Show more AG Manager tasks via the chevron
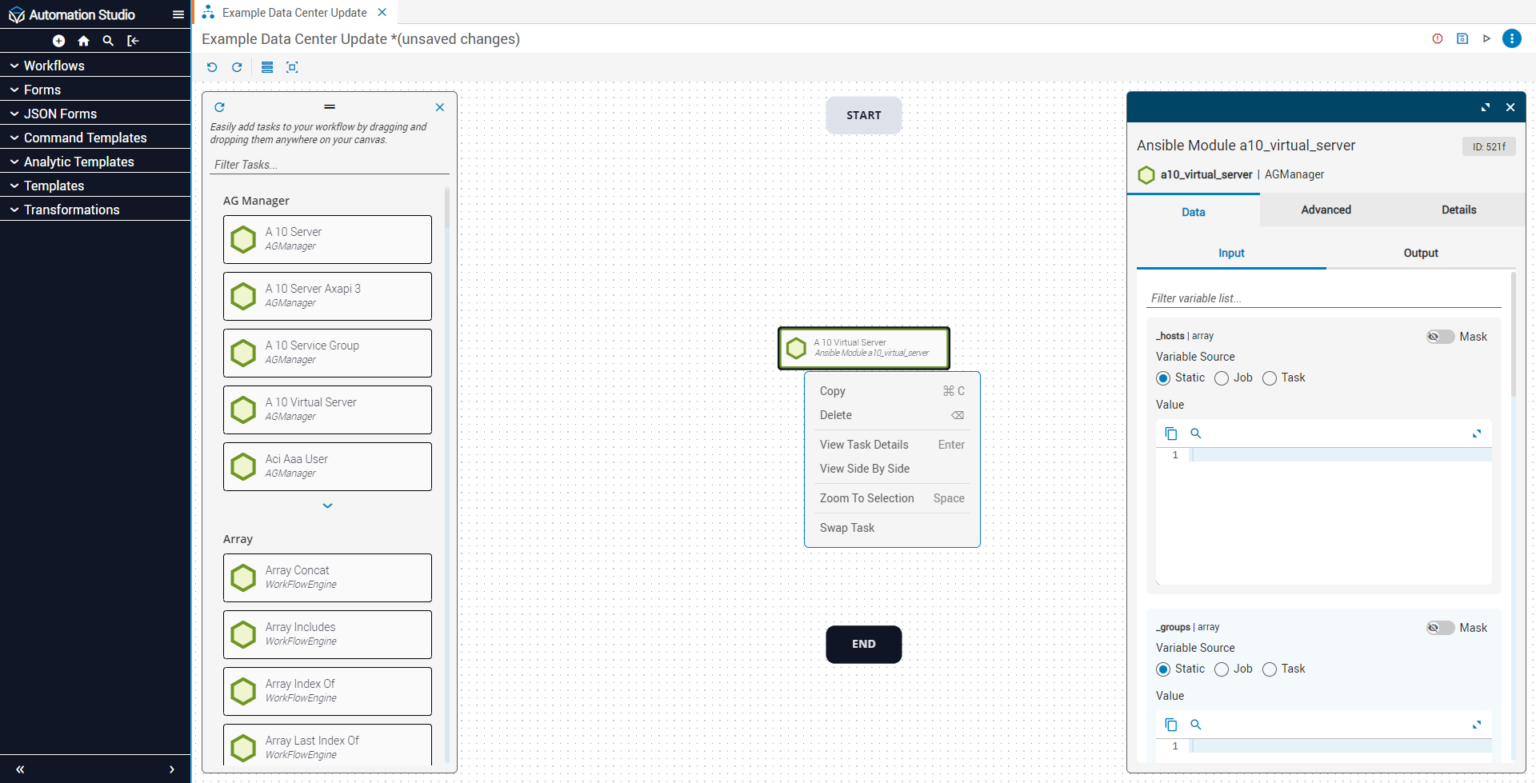 pos(327,505)
